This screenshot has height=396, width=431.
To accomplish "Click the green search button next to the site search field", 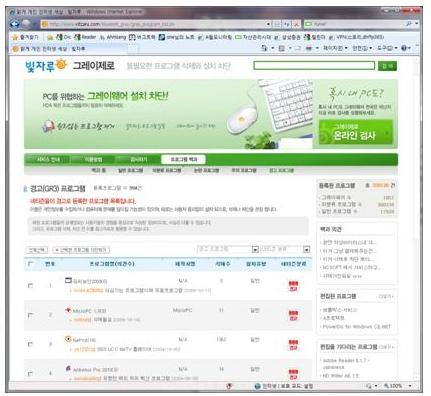I will pos(387,66).
